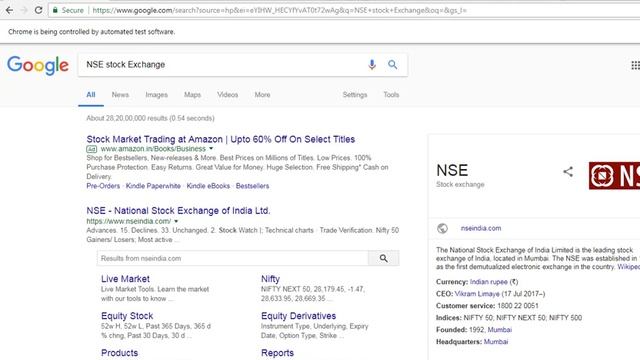
Task: Open the Indian rupee currency link
Action: (x=489, y=282)
